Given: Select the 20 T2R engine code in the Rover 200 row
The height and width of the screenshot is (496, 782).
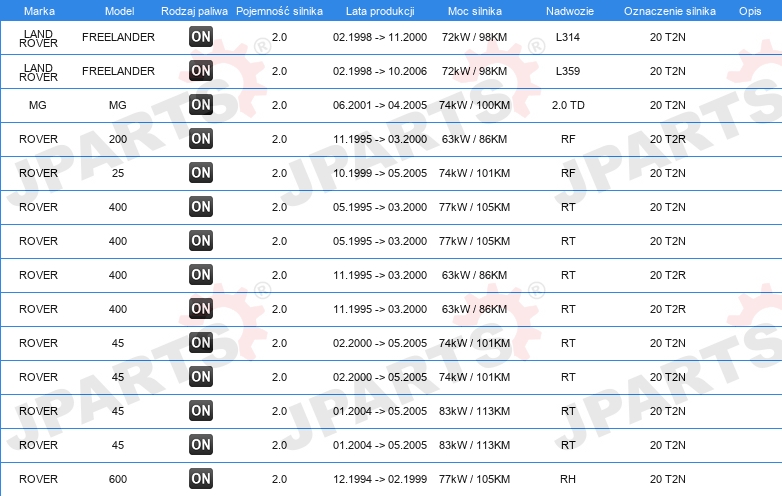Looking at the screenshot, I should [x=667, y=139].
